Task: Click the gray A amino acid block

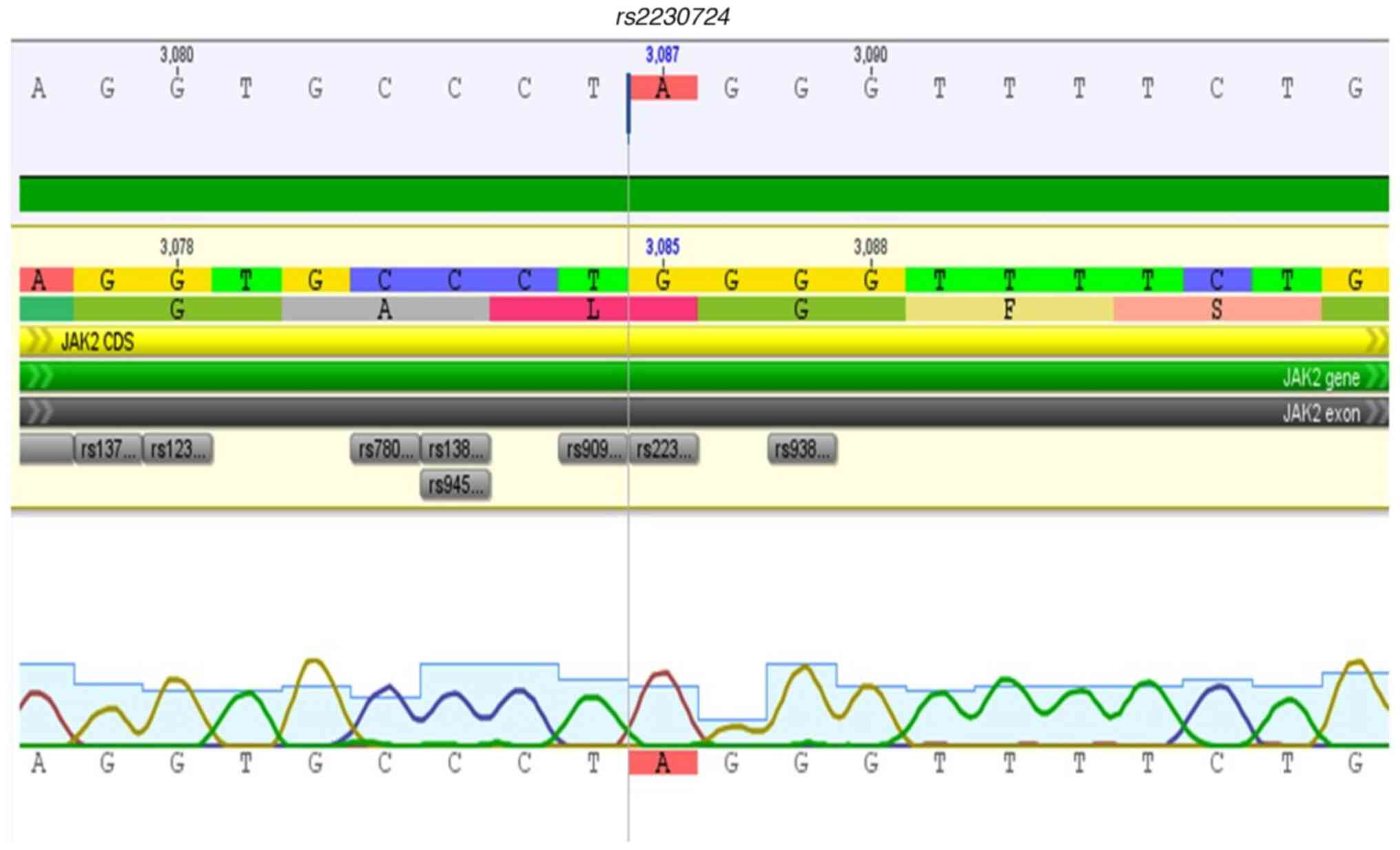Action: click(x=384, y=309)
